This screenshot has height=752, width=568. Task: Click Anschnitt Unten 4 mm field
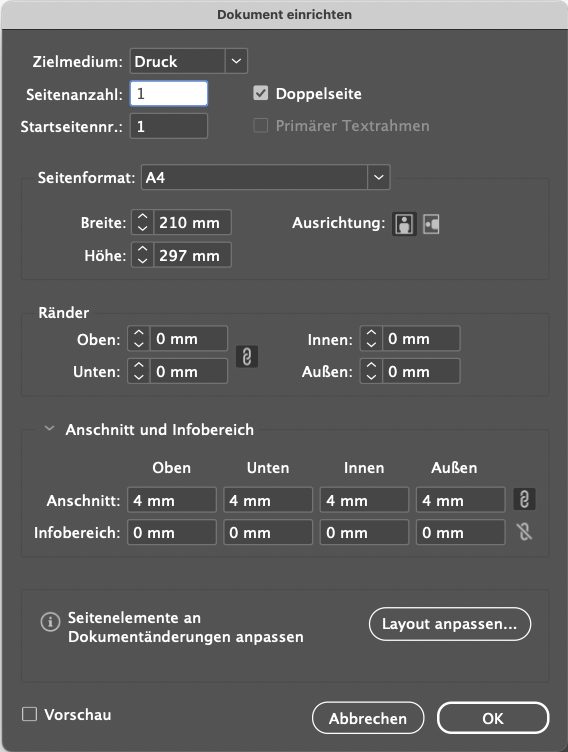[x=268, y=500]
